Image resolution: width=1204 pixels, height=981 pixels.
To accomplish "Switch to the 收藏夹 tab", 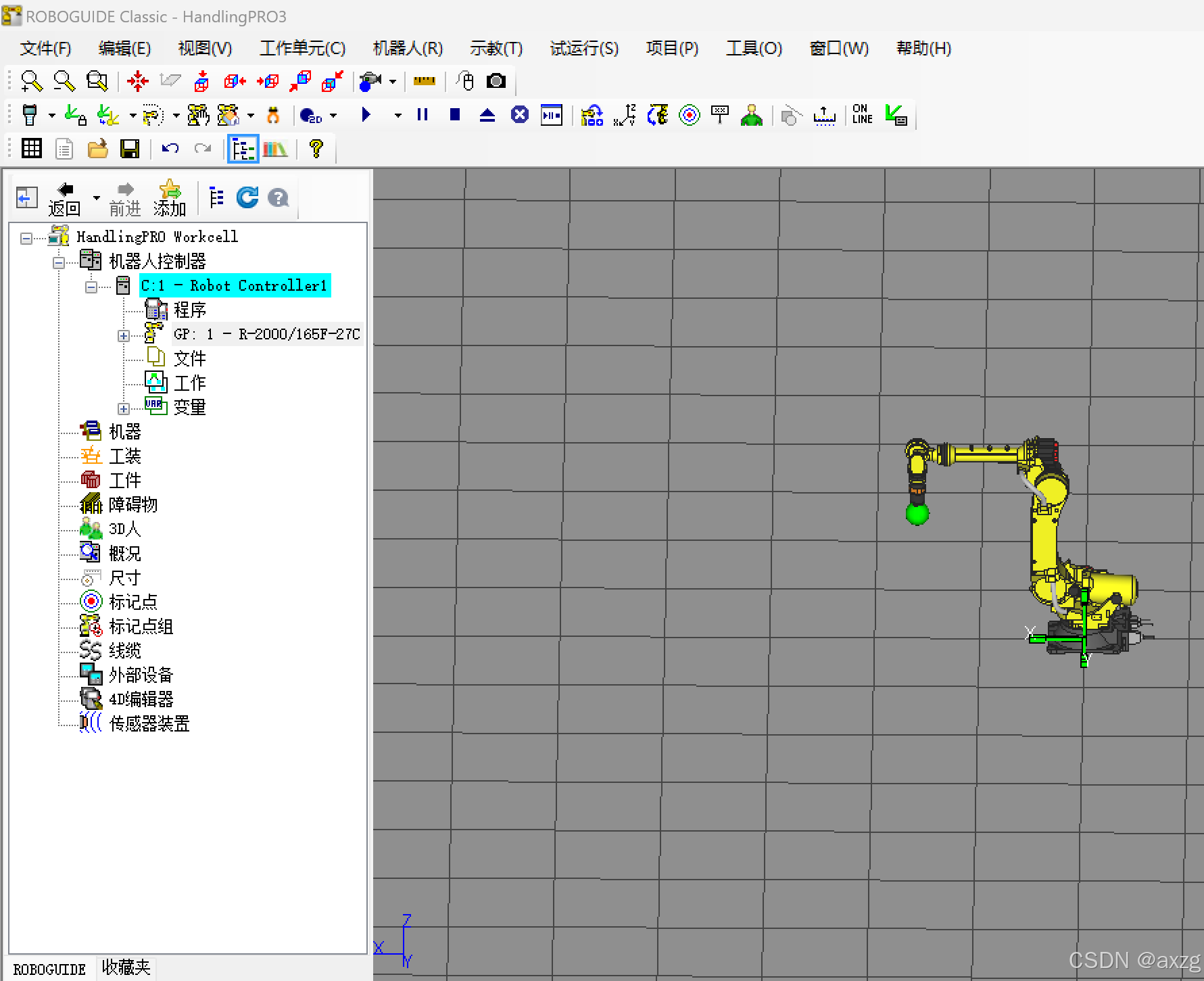I will [x=126, y=967].
